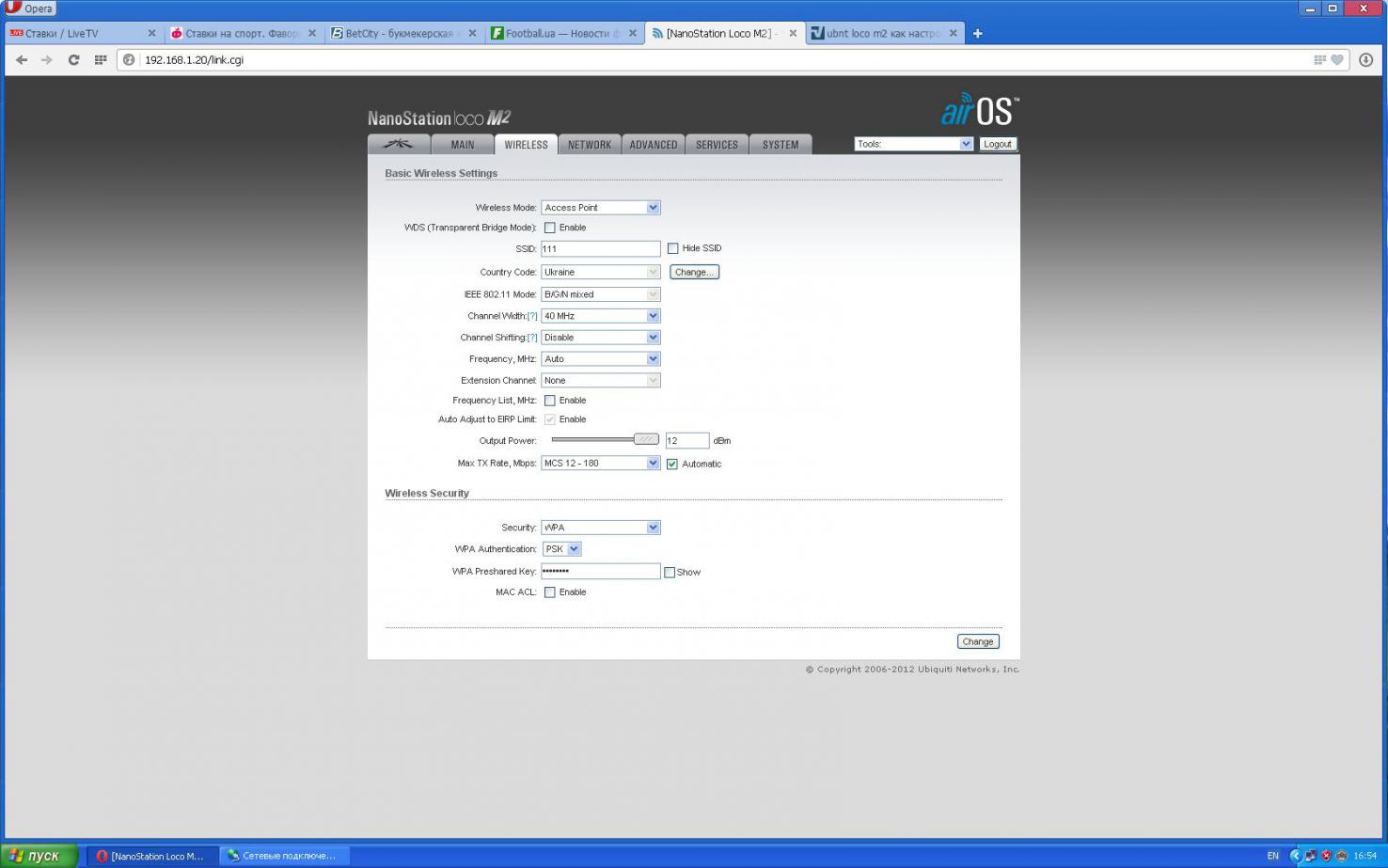
Task: Click the Output Power dBm value field
Action: [x=686, y=440]
